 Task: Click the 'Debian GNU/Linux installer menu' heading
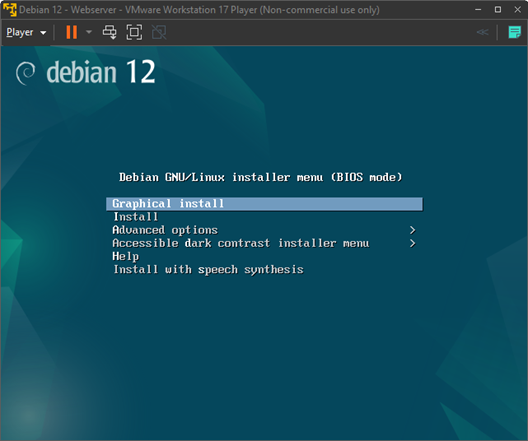260,177
